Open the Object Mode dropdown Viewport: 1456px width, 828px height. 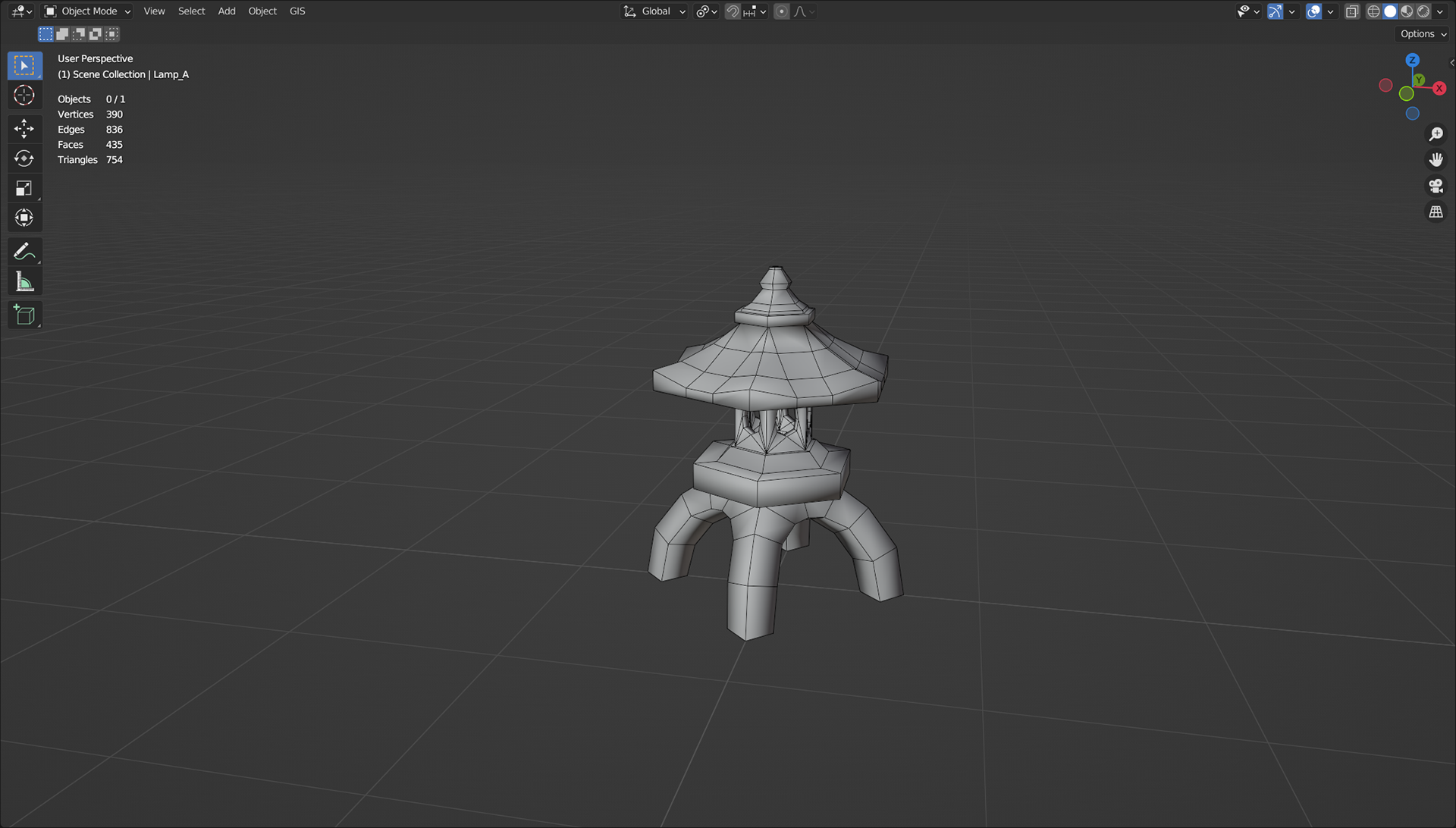pyautogui.click(x=87, y=11)
